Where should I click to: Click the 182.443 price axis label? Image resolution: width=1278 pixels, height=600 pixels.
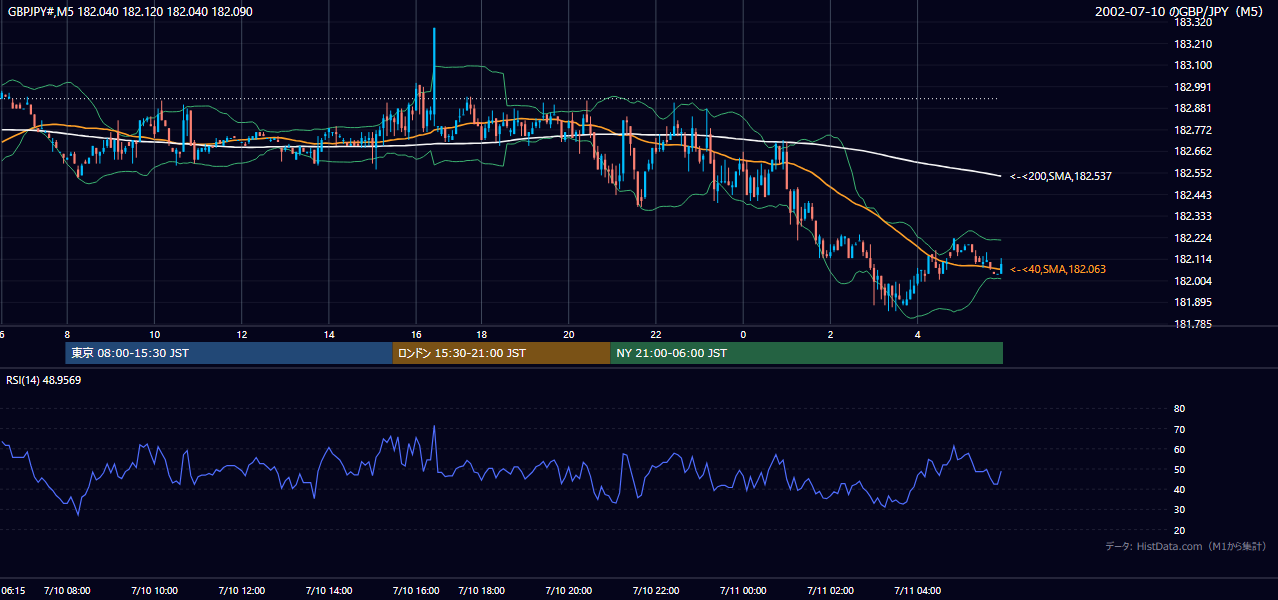[1192, 195]
